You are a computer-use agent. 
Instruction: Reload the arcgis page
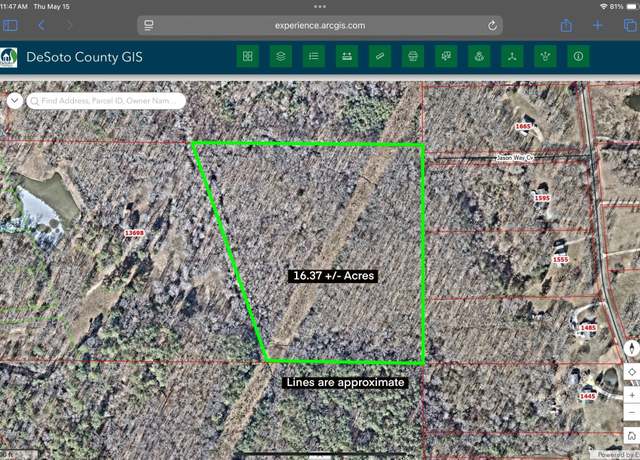tap(492, 26)
